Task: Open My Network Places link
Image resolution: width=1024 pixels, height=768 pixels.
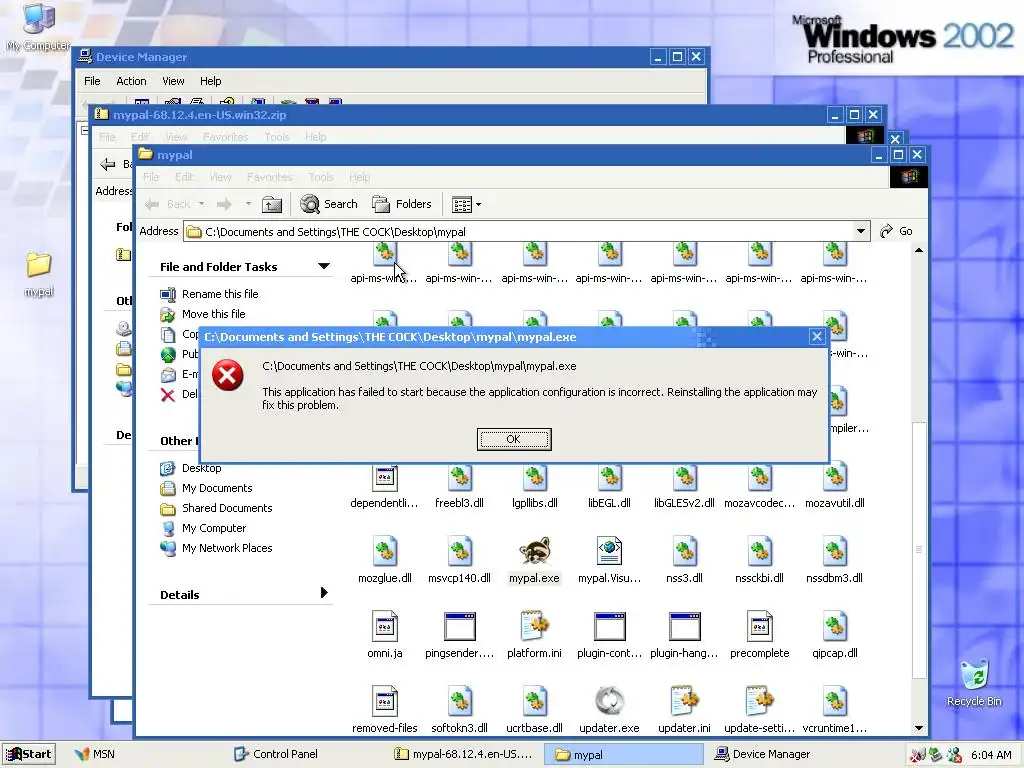Action: click(227, 548)
